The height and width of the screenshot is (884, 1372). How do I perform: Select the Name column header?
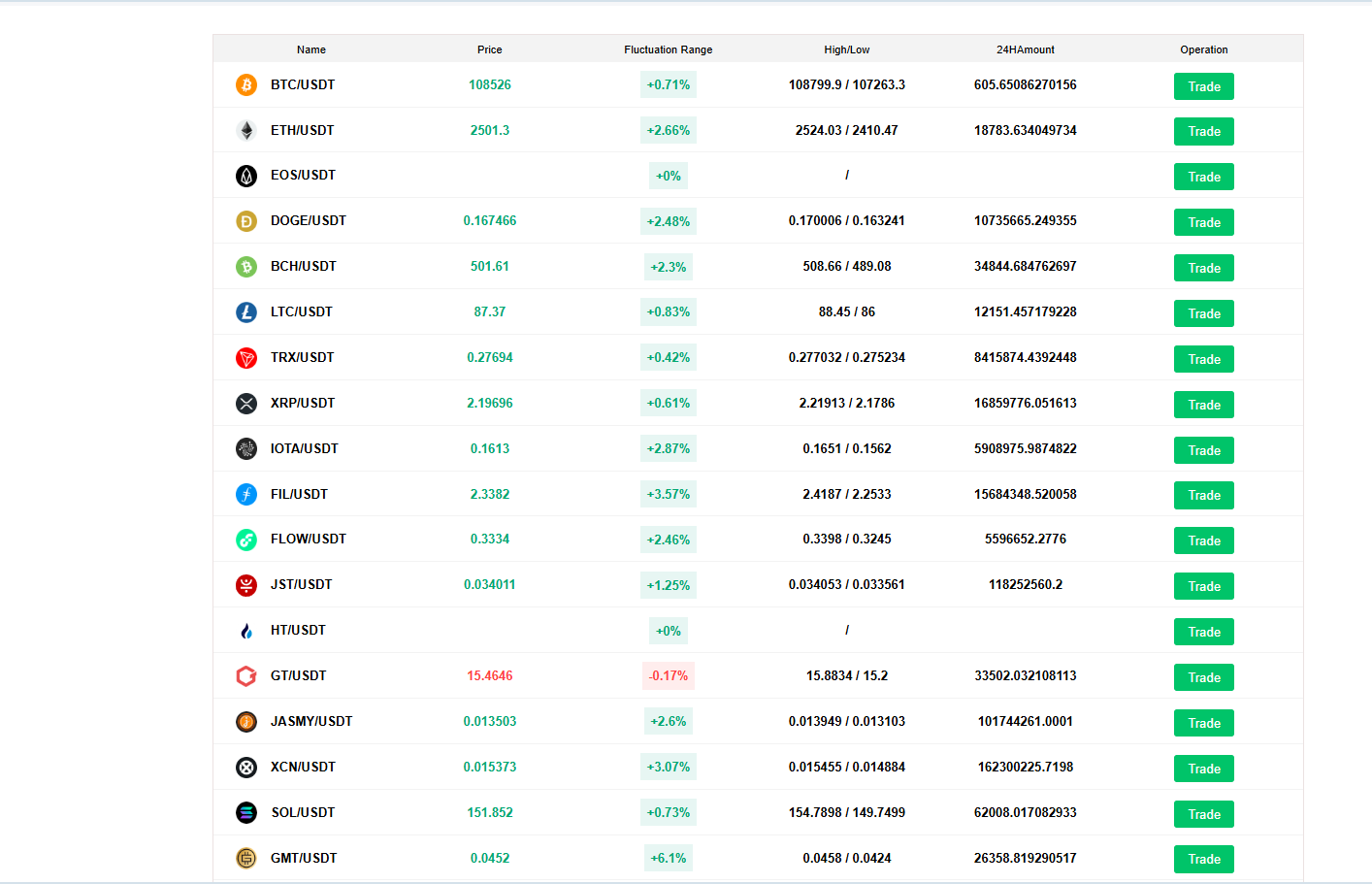coord(311,49)
